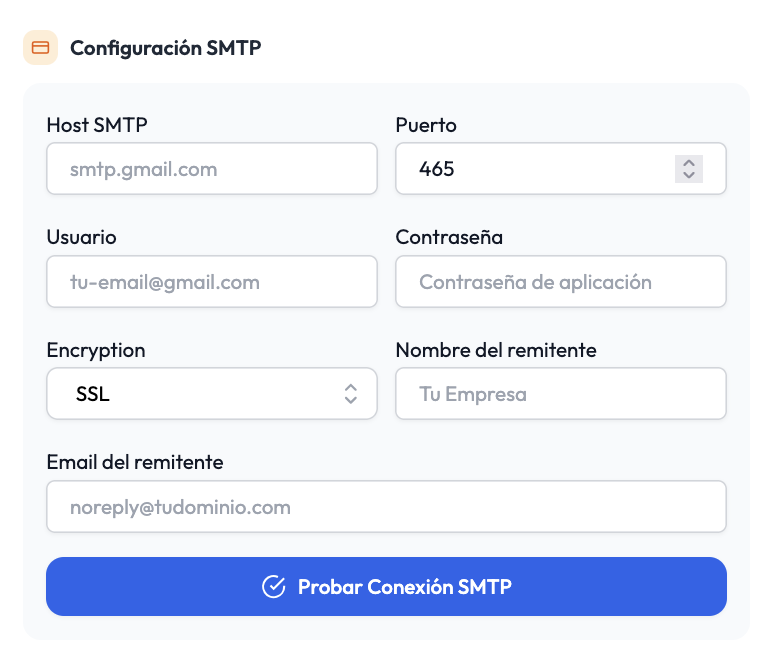The height and width of the screenshot is (666, 774).
Task: Click into the Usuario email field
Action: [212, 282]
